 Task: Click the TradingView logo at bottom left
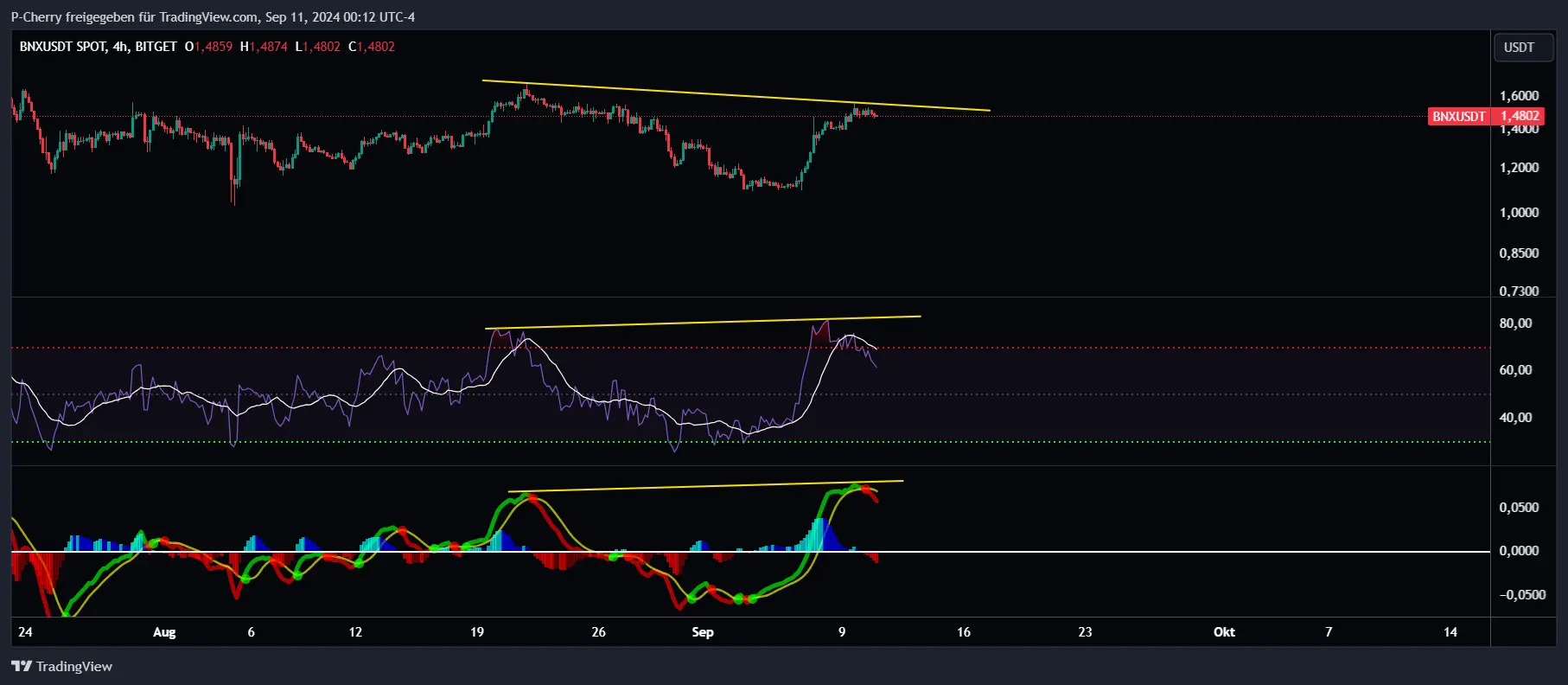click(61, 666)
